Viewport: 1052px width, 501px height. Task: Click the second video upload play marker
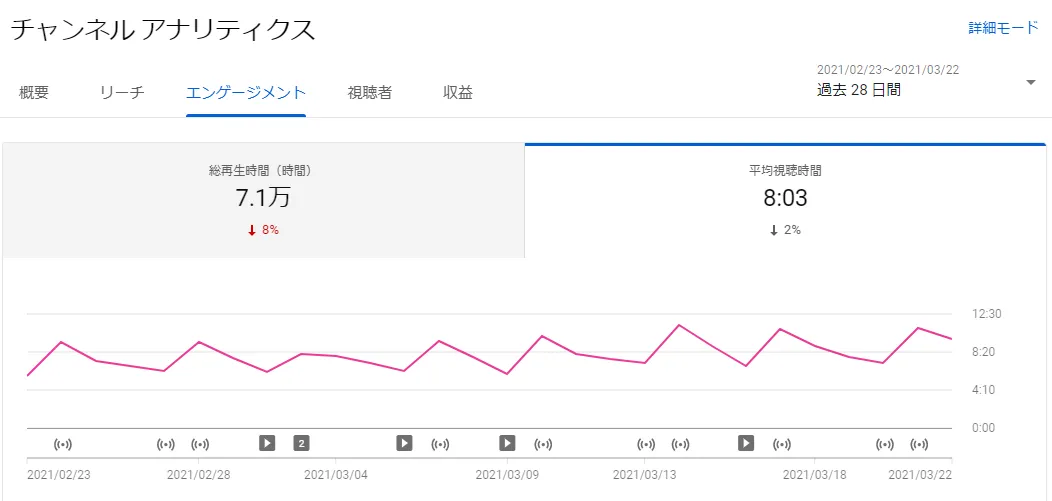click(x=404, y=442)
